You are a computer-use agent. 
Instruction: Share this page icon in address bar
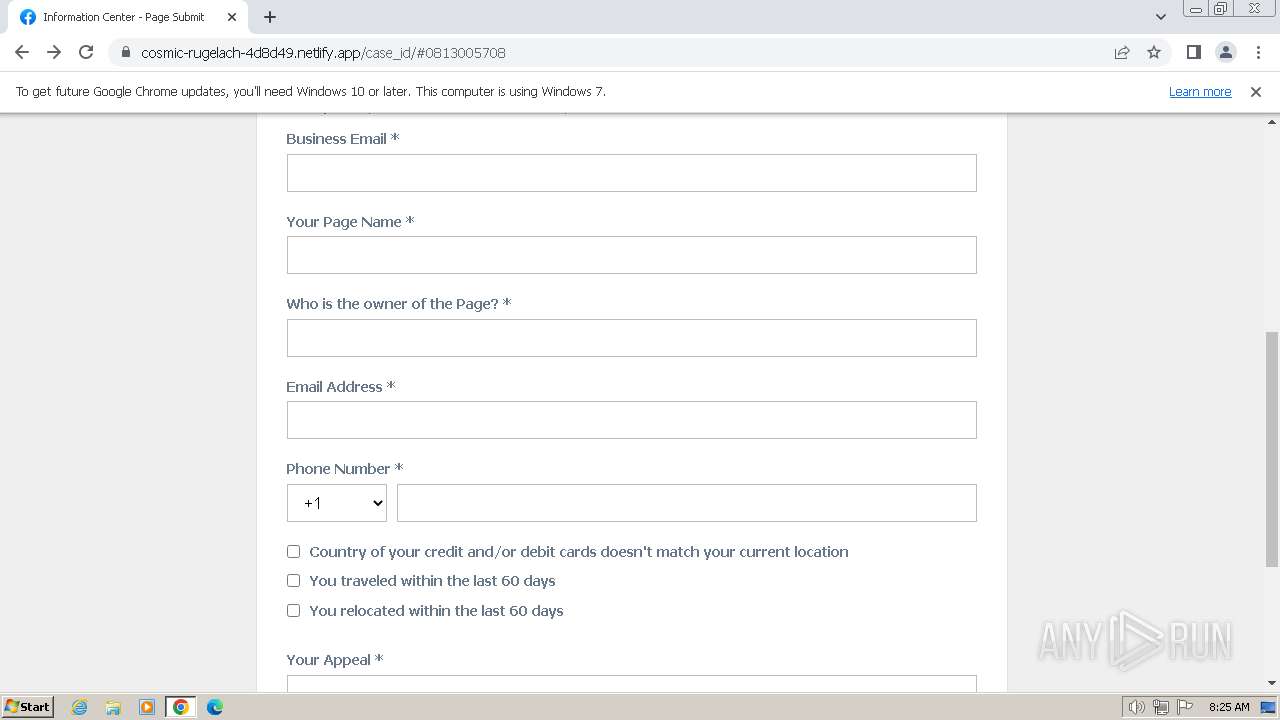click(x=1122, y=52)
